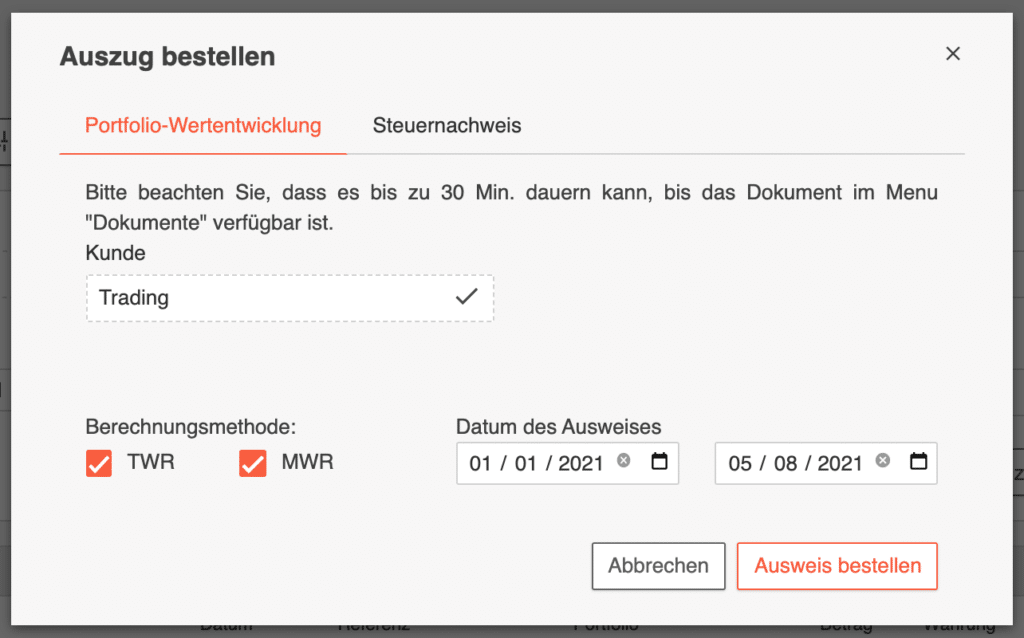Close the Auszug bestellen dialog
This screenshot has width=1024, height=638.
952,54
